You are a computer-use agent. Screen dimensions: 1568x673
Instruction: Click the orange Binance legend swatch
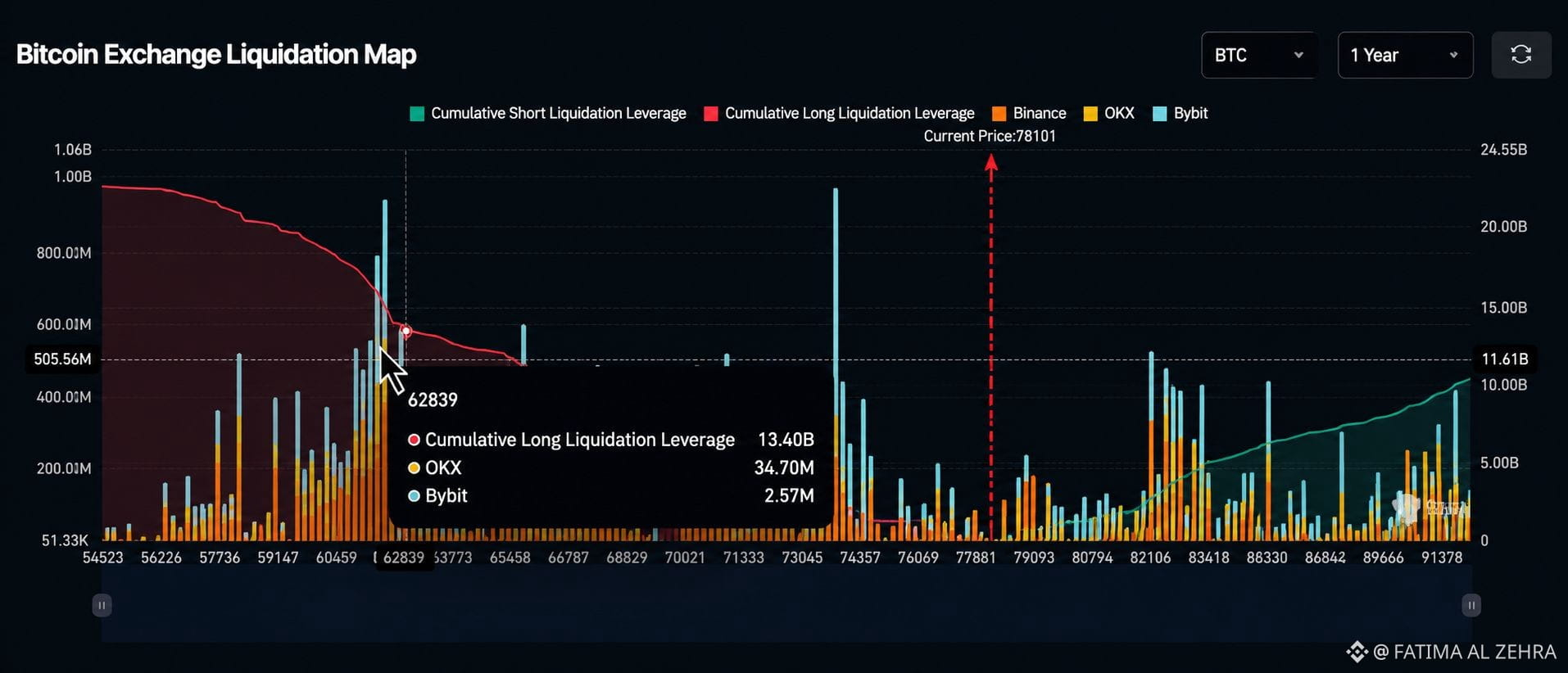click(999, 114)
